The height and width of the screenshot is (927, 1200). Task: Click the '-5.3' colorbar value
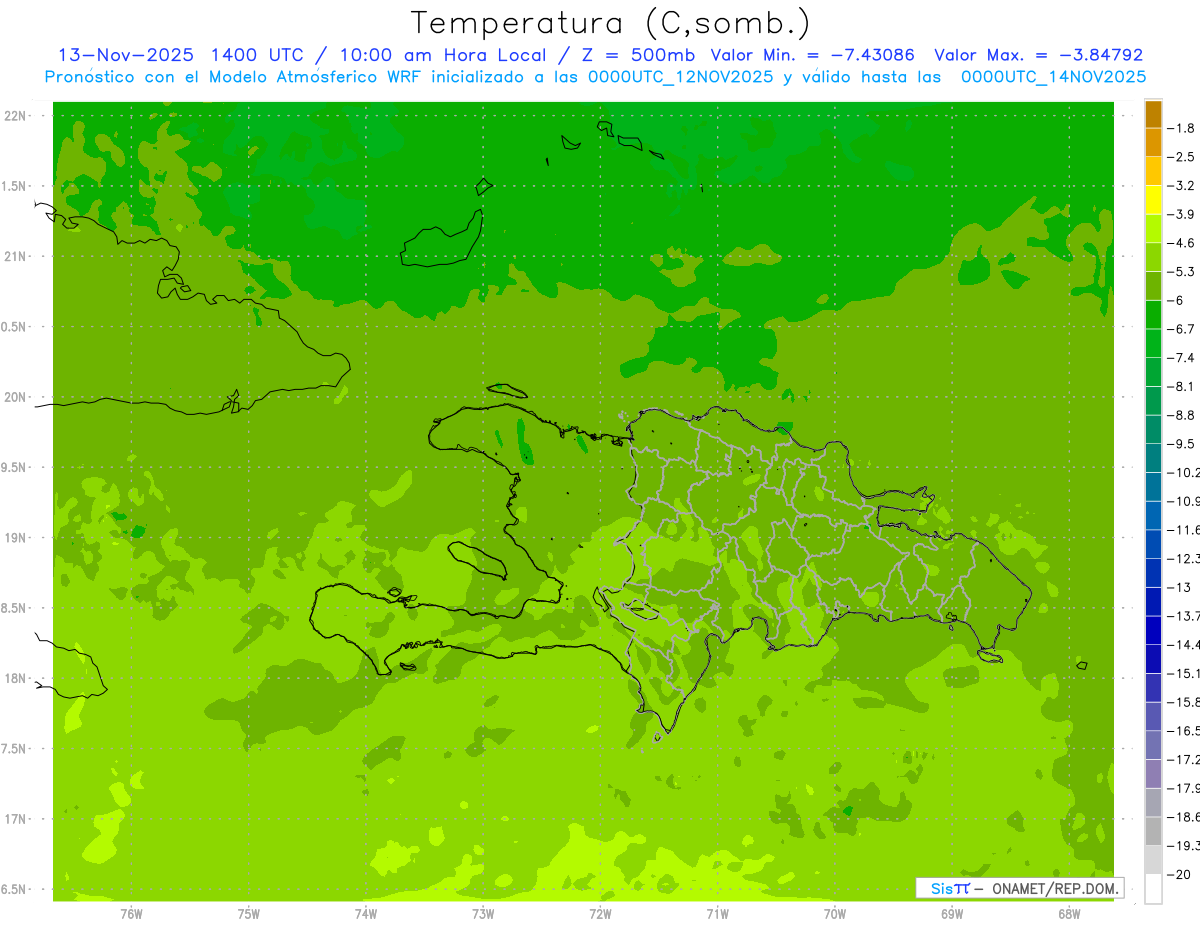pyautogui.click(x=1181, y=272)
